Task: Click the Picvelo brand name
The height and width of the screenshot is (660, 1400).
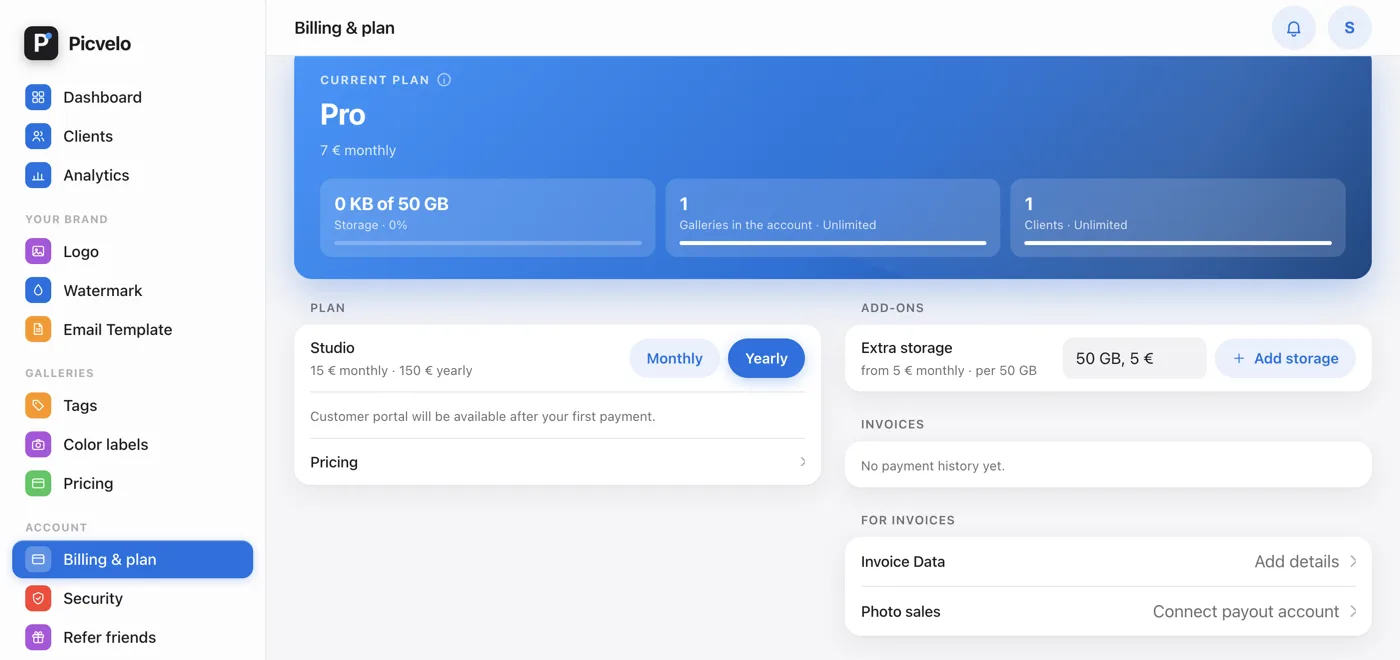Action: pos(100,43)
